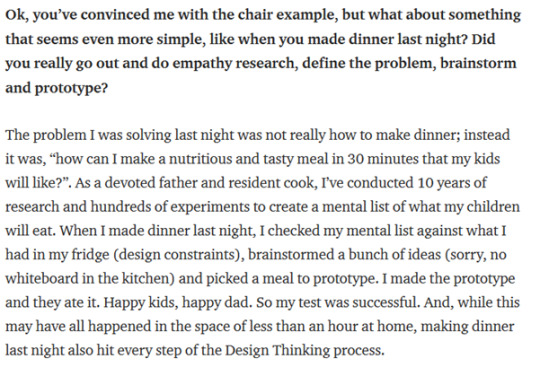Click the bold word "prototype?" in the question
The width and height of the screenshot is (540, 376).
(x=71, y=88)
